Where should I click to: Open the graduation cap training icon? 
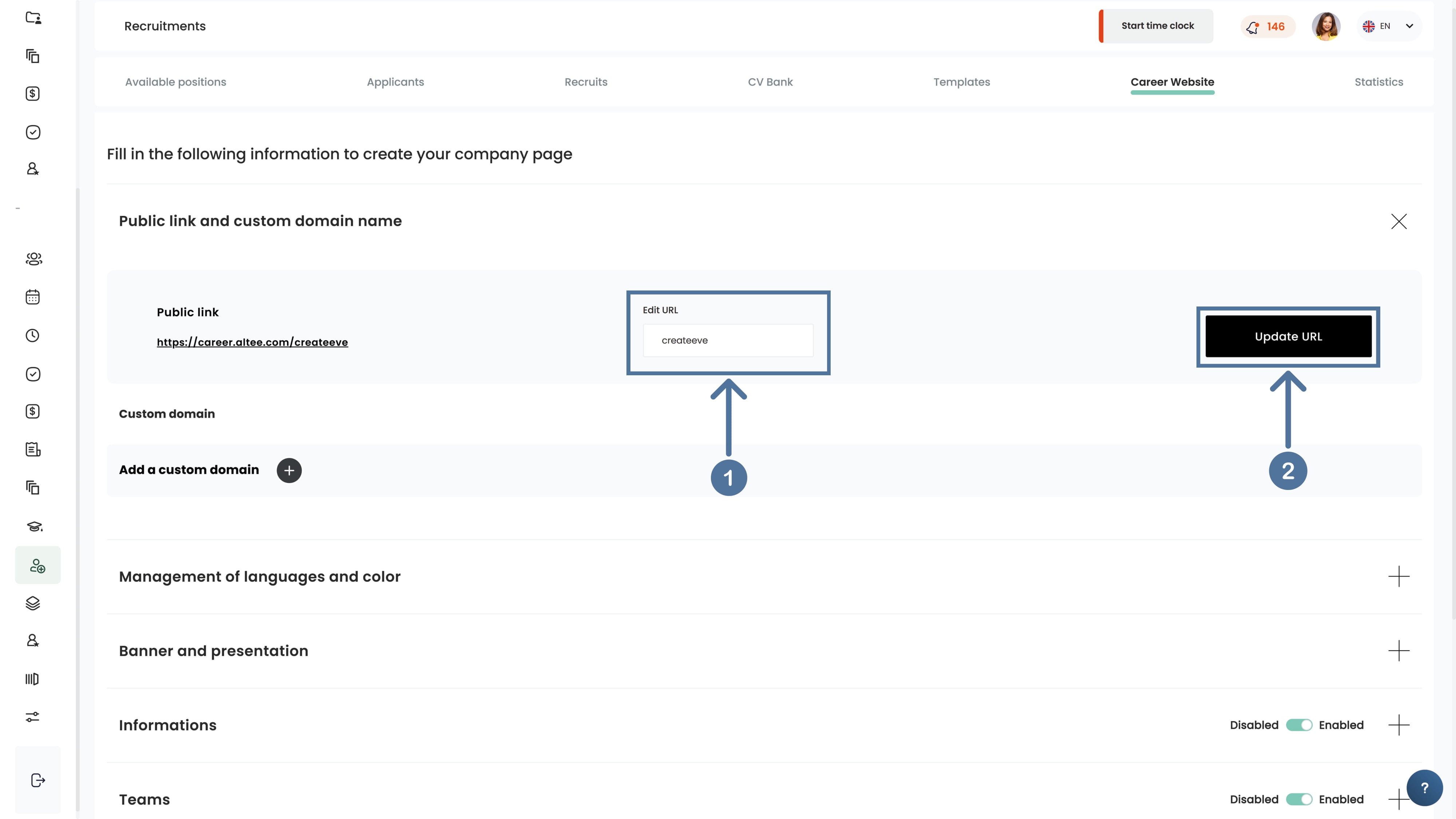point(34,527)
